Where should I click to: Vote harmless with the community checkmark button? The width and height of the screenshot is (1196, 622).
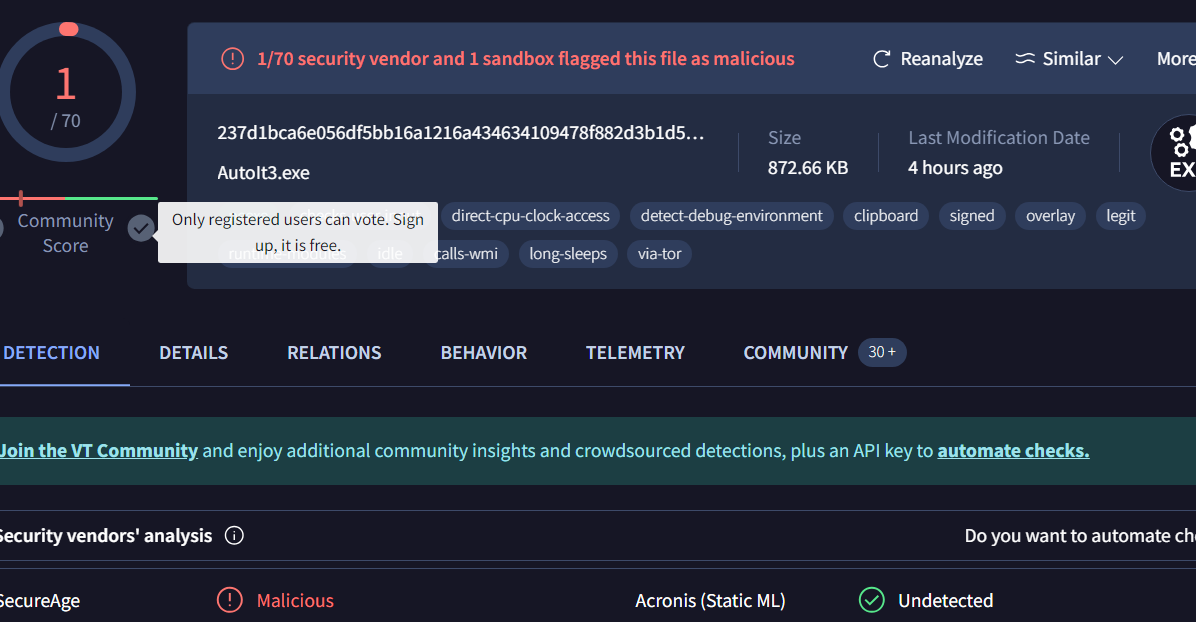pos(141,228)
